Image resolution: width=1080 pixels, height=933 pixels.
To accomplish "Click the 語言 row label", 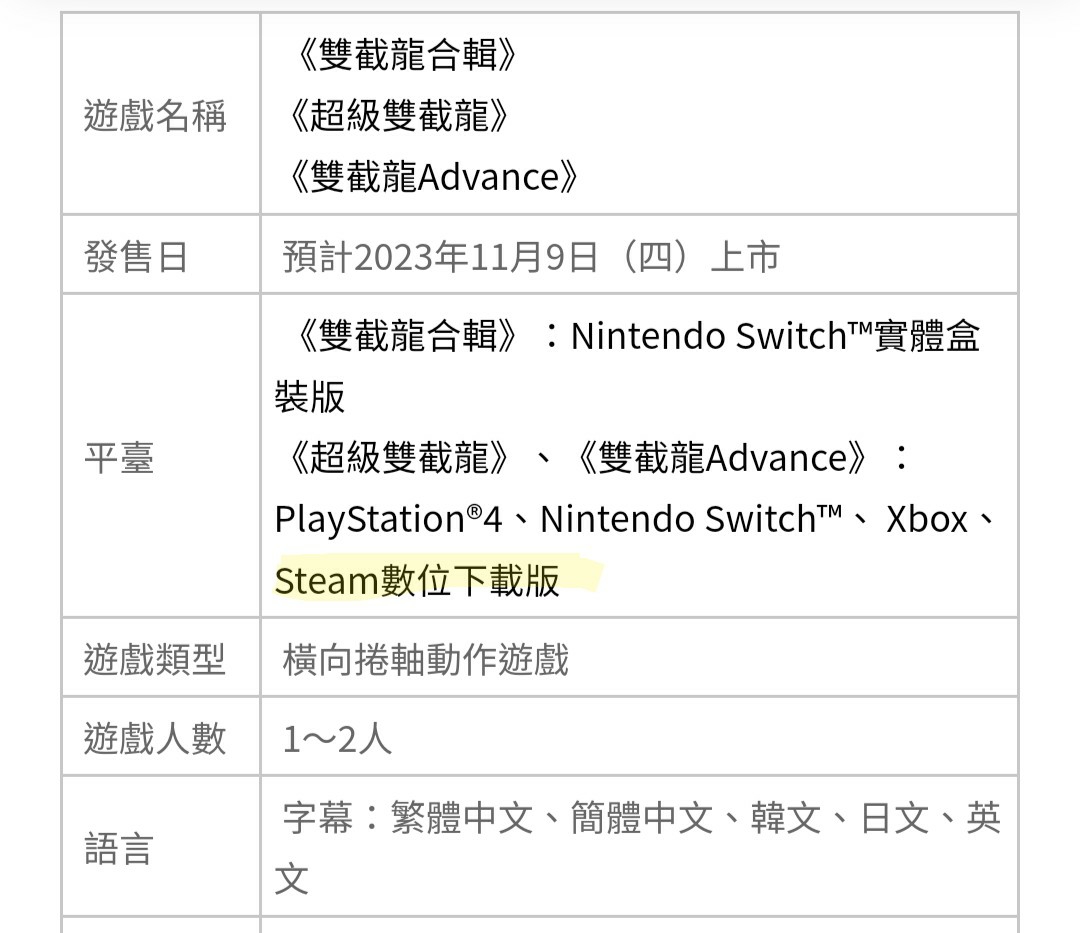I will (x=119, y=850).
